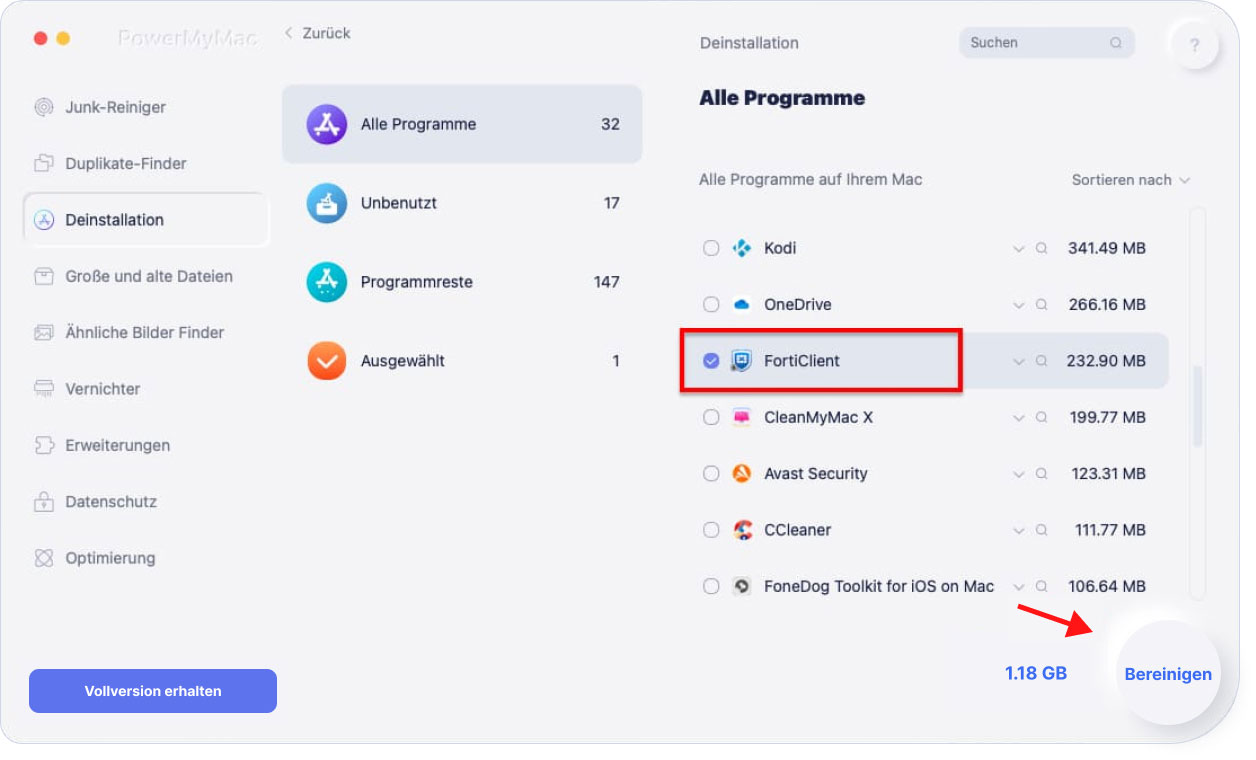Click the search icon beside CCleaner size
The width and height of the screenshot is (1256, 760).
click(x=1041, y=530)
